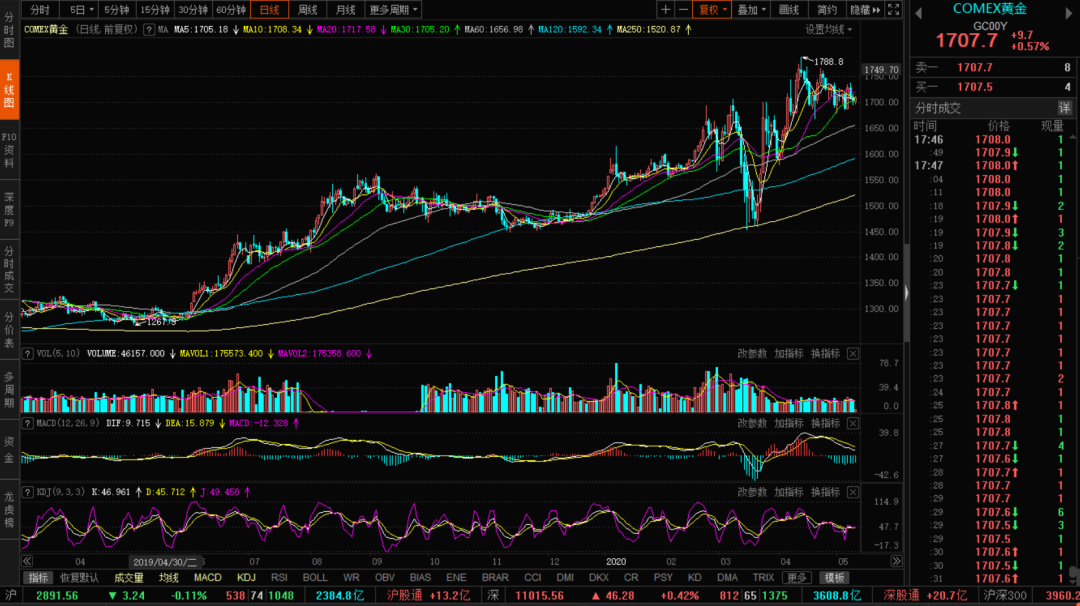Image resolution: width=1080 pixels, height=606 pixels.
Task: Close the KDJ indicator panel
Action: click(853, 492)
